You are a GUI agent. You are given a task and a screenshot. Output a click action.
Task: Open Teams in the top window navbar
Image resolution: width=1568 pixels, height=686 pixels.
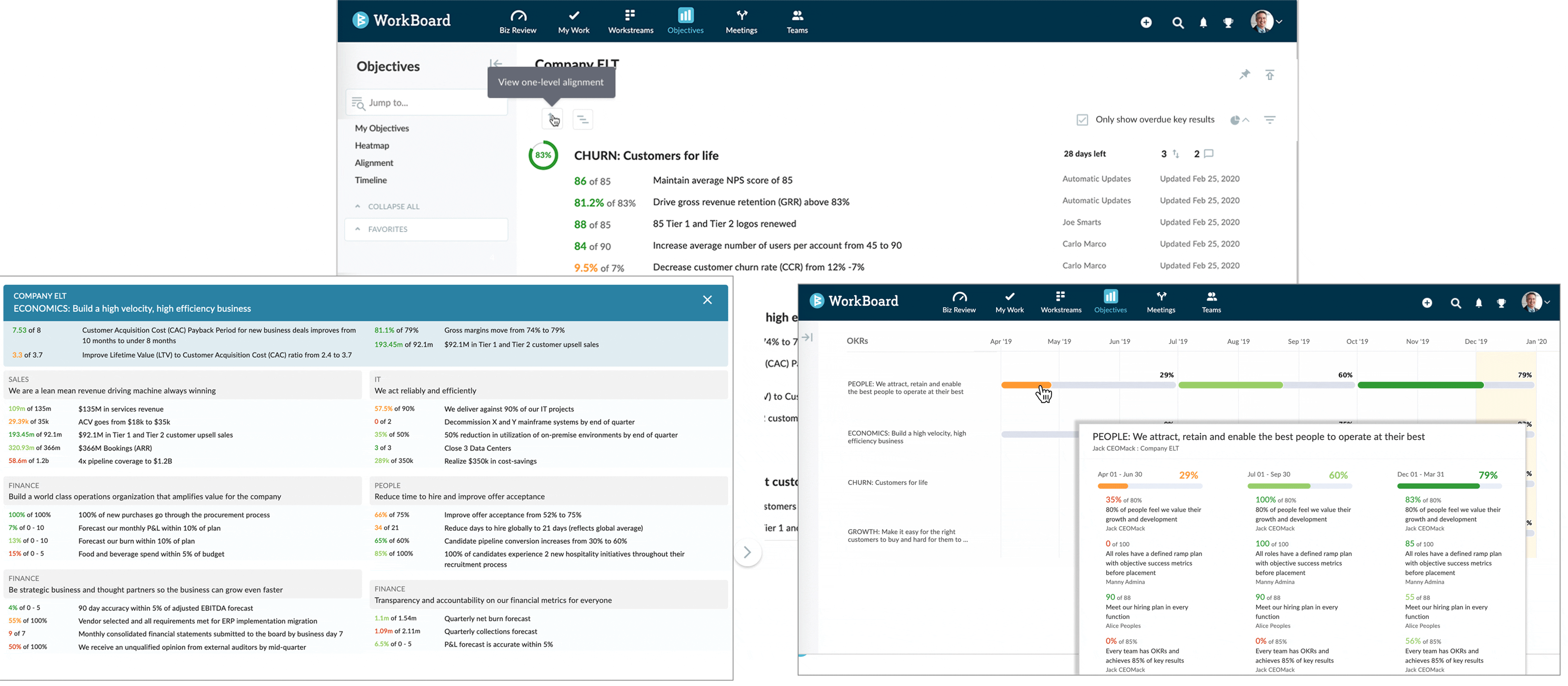click(797, 21)
